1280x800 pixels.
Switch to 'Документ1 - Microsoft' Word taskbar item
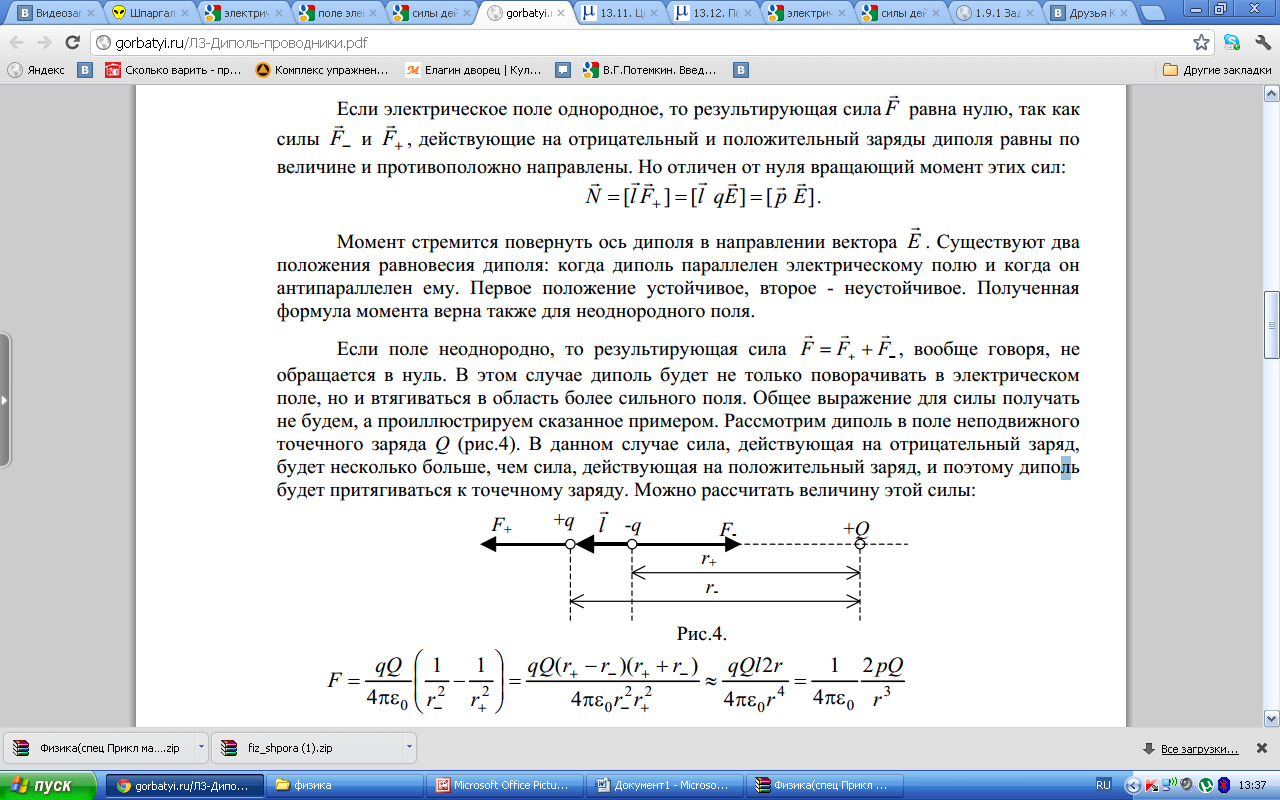pos(665,785)
